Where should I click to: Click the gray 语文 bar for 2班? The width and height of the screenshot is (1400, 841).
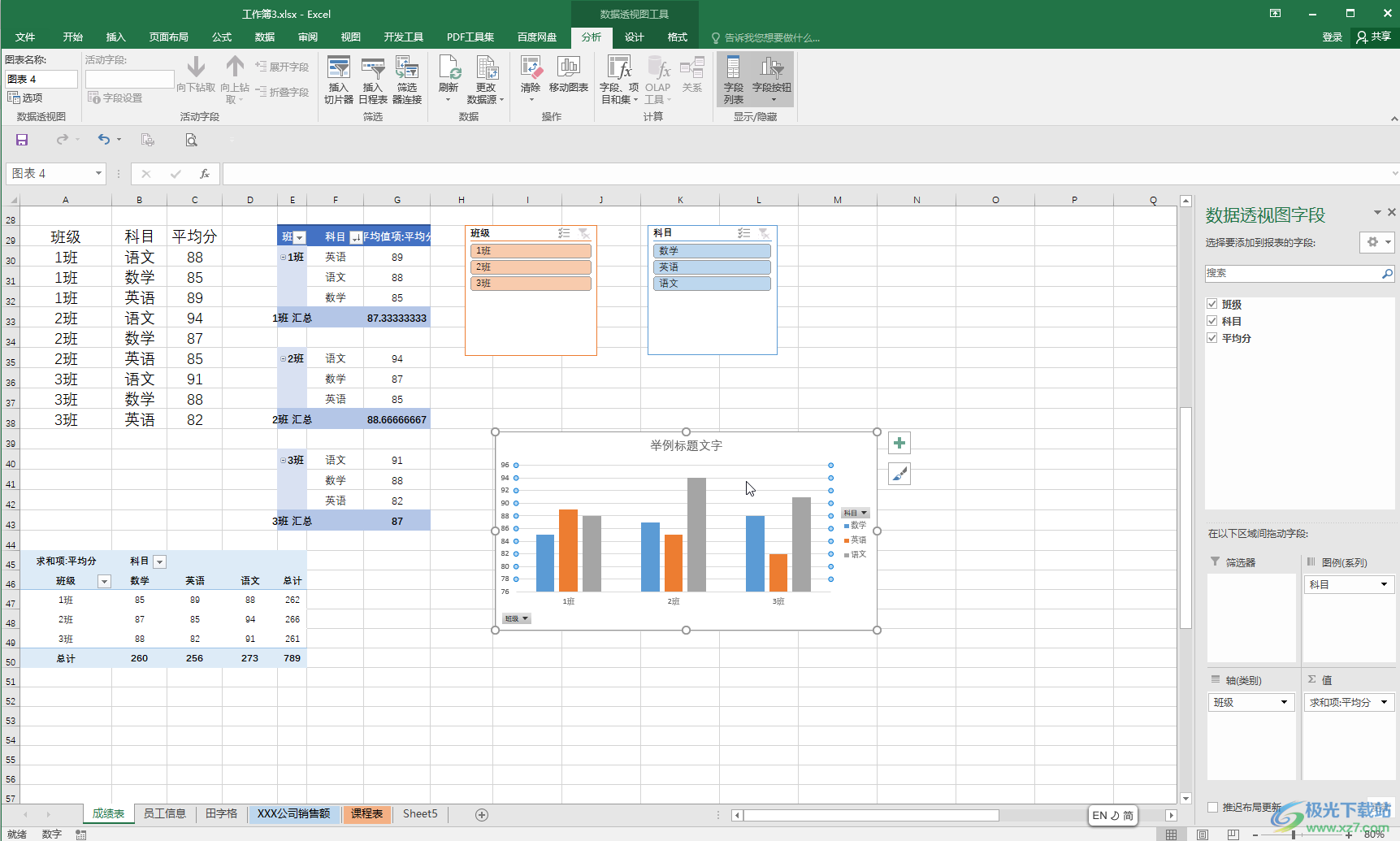696,535
